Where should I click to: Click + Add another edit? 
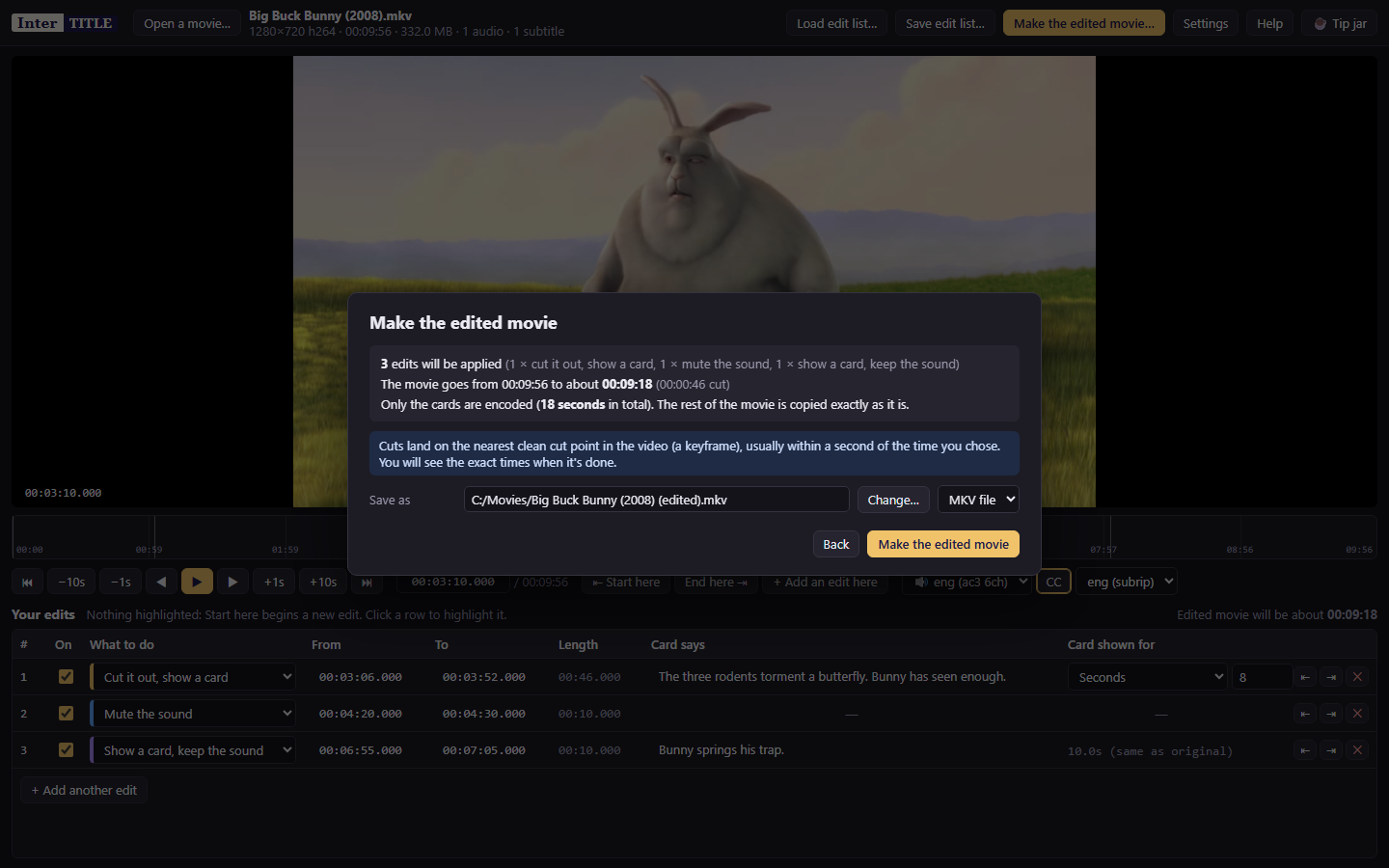tap(84, 790)
